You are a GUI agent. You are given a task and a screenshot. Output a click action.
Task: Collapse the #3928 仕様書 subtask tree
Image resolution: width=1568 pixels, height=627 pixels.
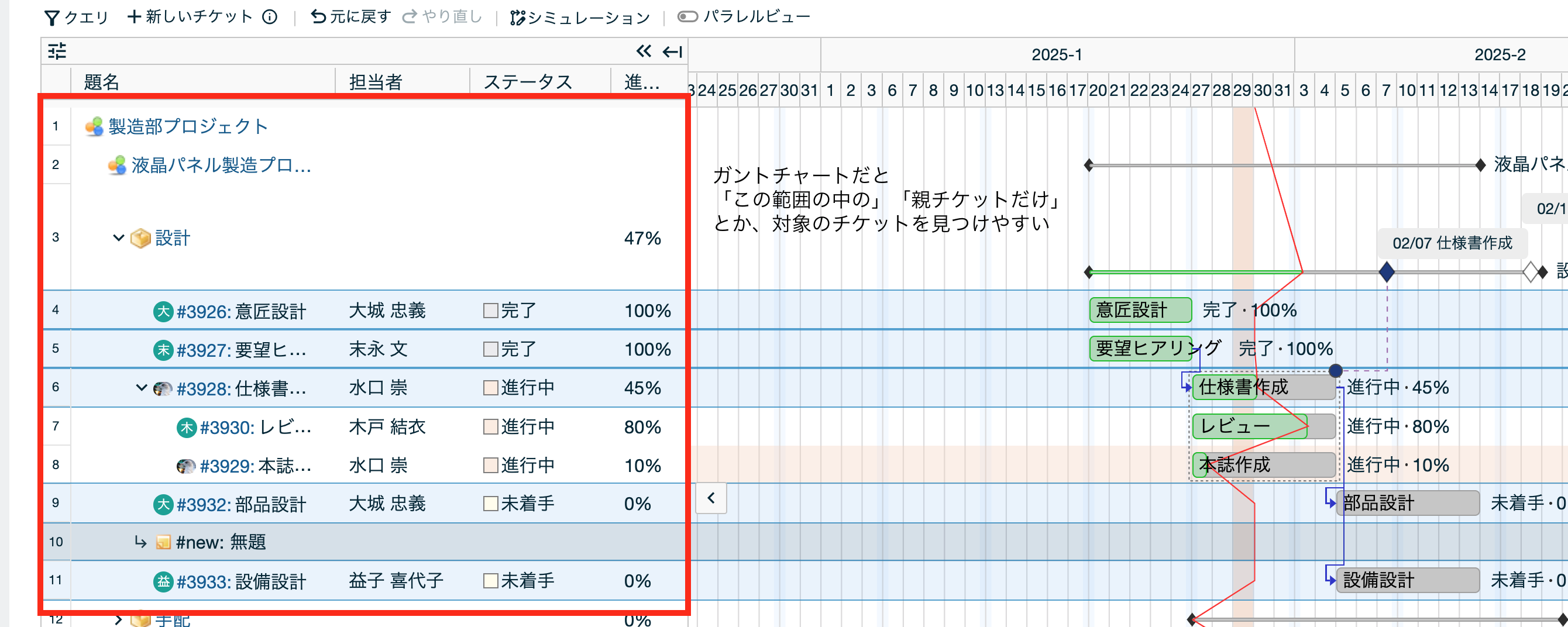point(141,388)
